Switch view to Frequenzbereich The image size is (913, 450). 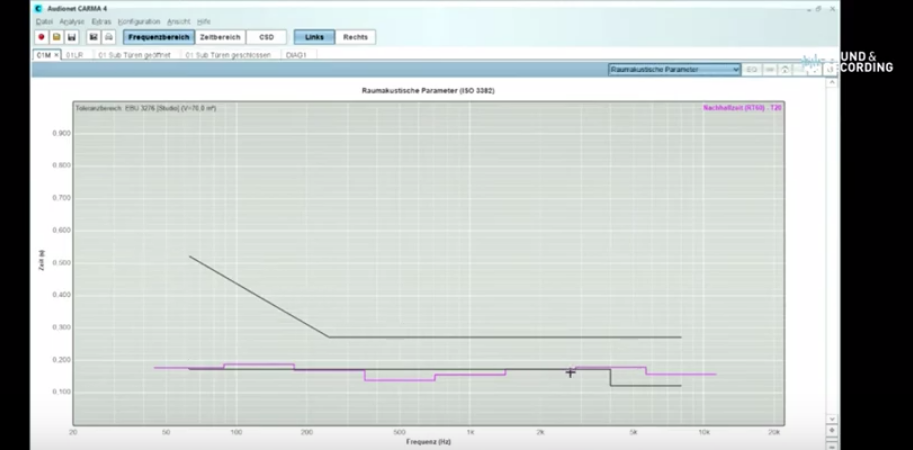point(158,37)
